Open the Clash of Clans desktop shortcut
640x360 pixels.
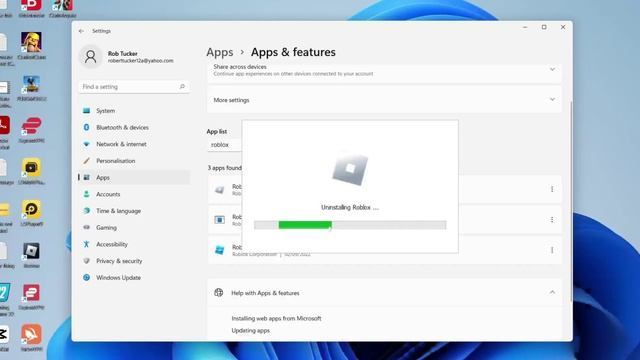click(x=31, y=45)
